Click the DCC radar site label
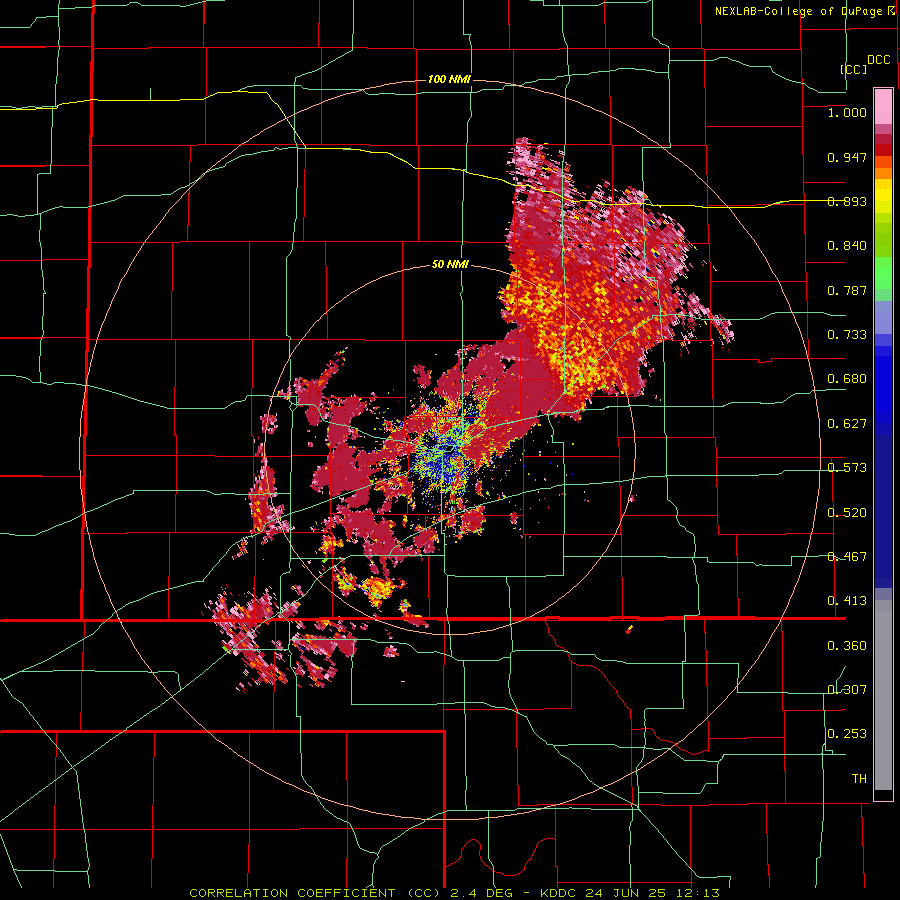900x900 pixels. (878, 60)
